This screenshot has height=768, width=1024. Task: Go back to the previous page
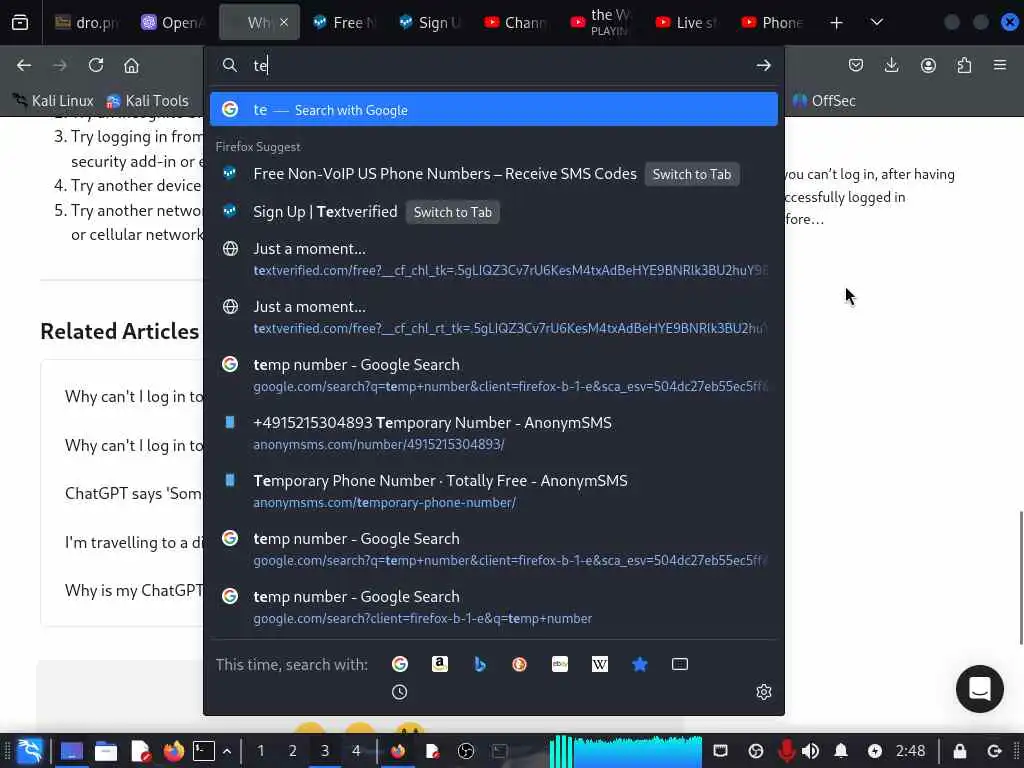[24, 65]
